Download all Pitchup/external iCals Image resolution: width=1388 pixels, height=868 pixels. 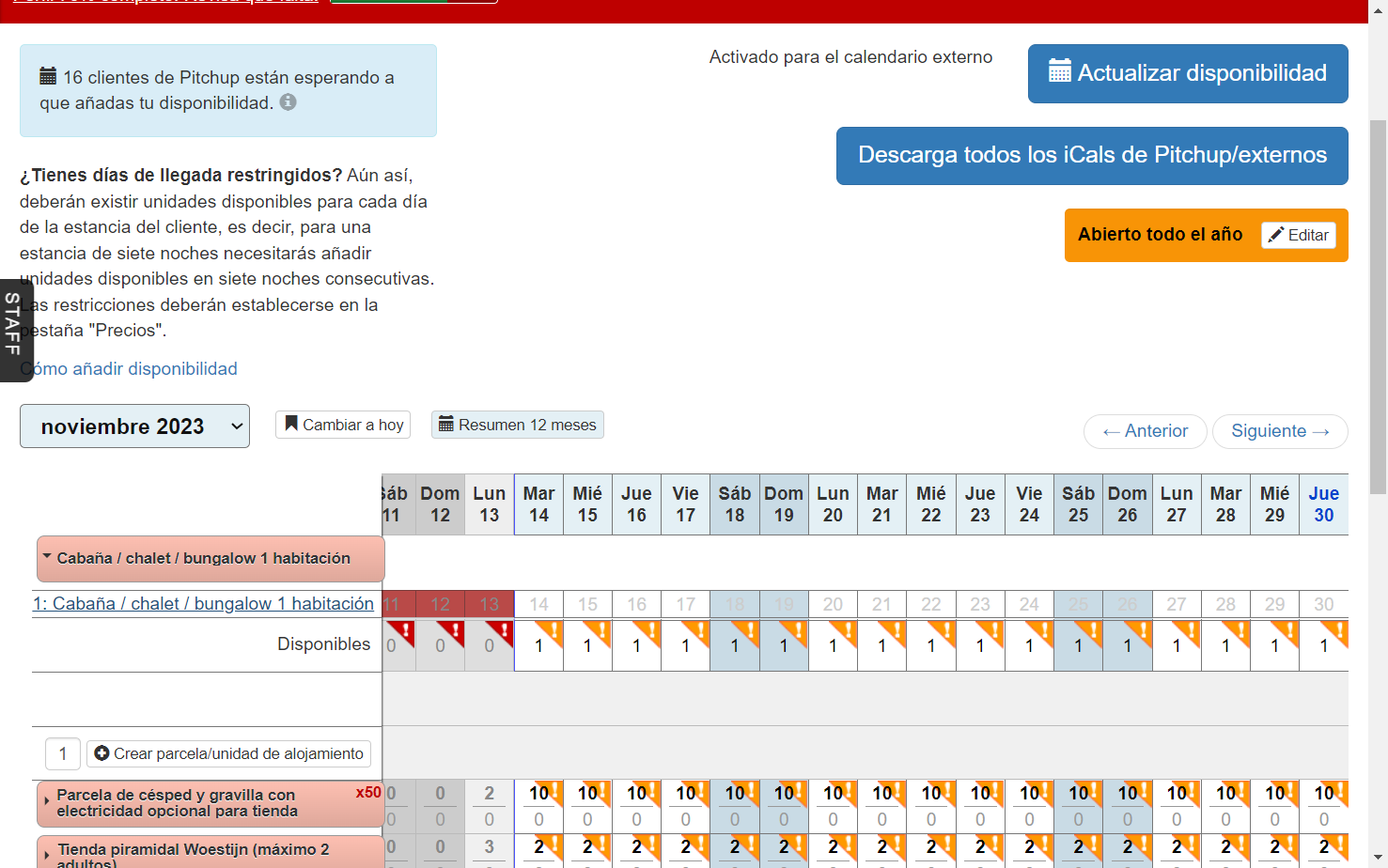[x=1092, y=155]
